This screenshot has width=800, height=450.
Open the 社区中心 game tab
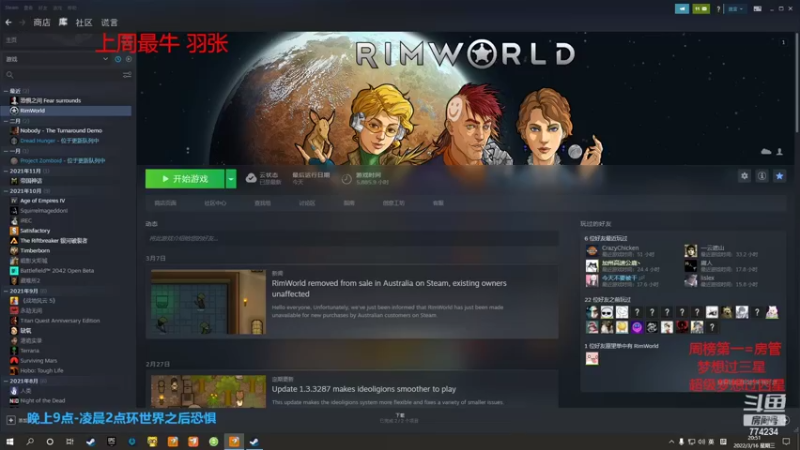(x=215, y=203)
